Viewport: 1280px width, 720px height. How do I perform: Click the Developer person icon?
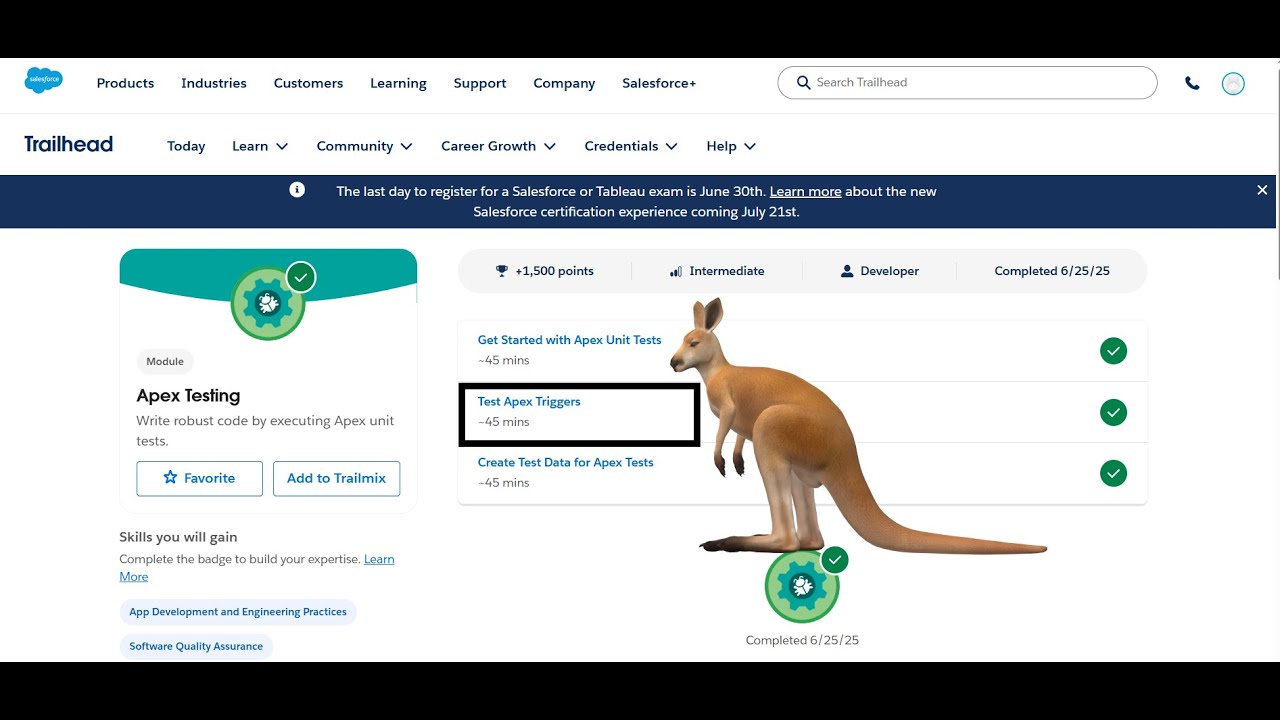(847, 271)
